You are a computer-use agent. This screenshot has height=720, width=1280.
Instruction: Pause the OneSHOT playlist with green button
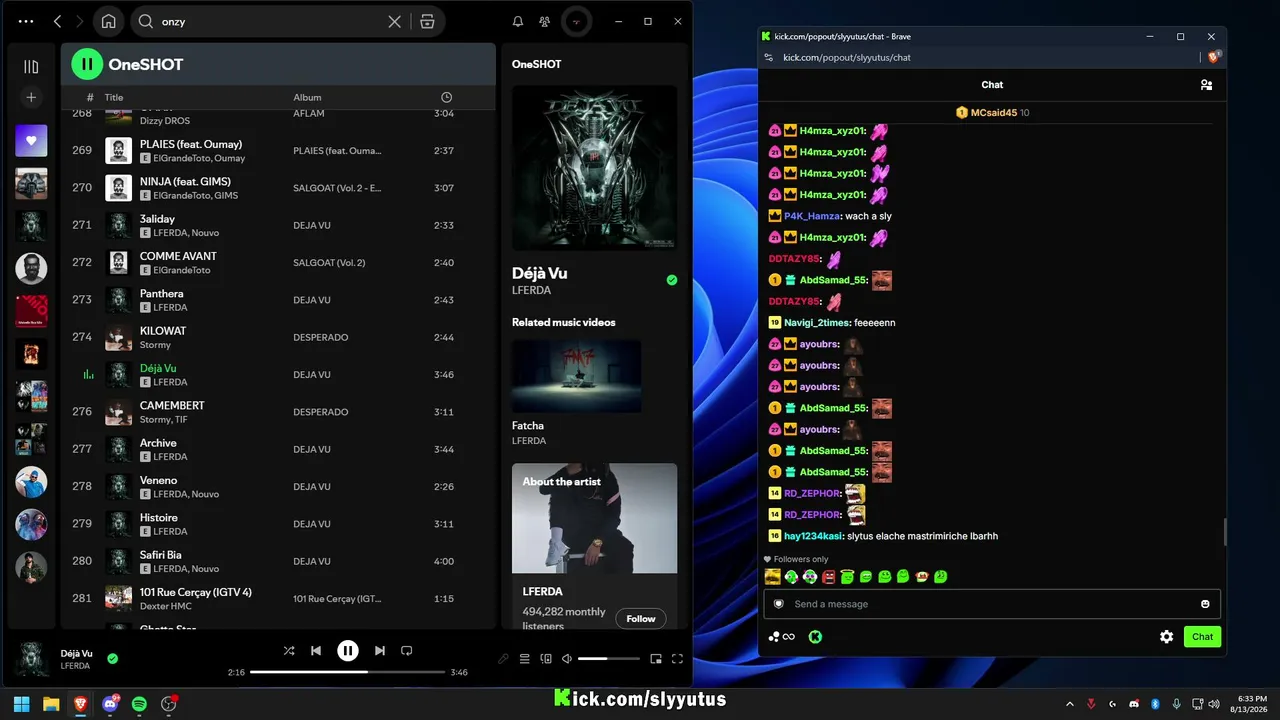click(x=87, y=65)
